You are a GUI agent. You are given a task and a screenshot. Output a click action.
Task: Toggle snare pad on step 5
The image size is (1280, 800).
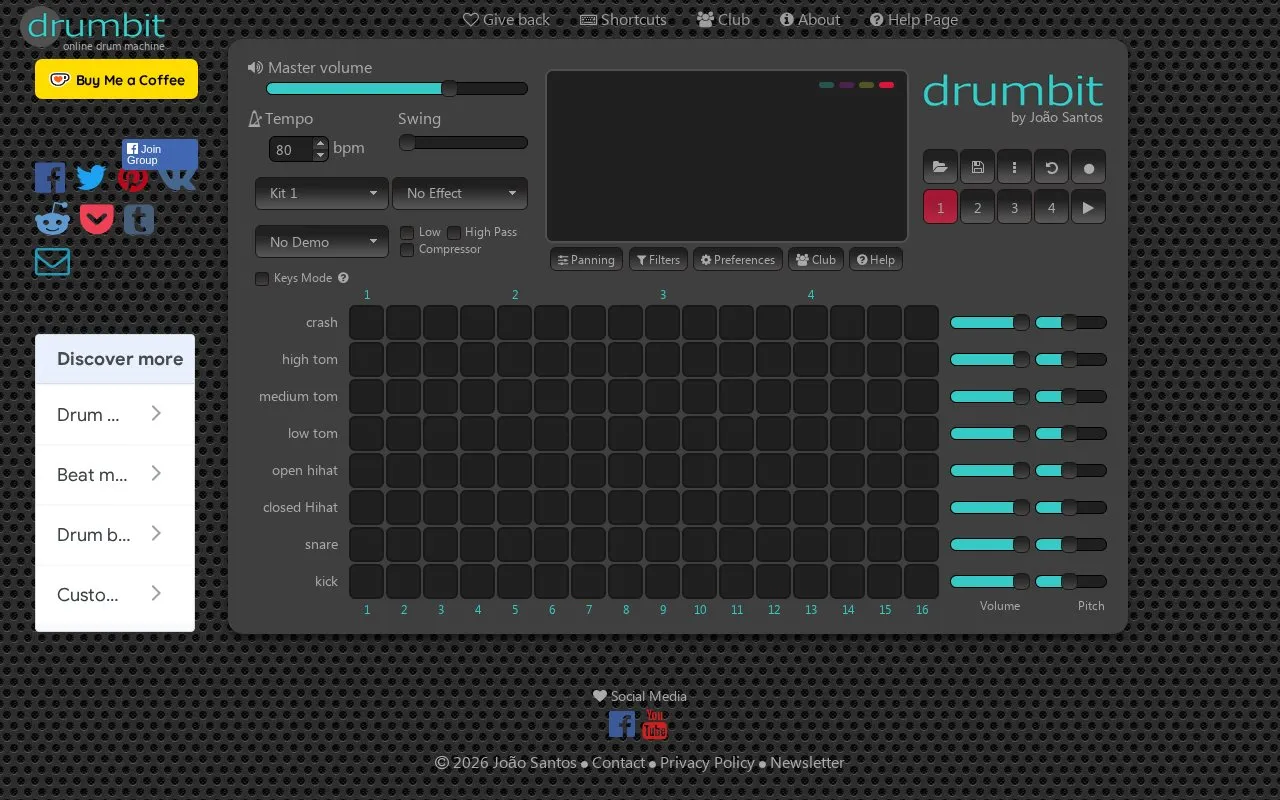(514, 545)
